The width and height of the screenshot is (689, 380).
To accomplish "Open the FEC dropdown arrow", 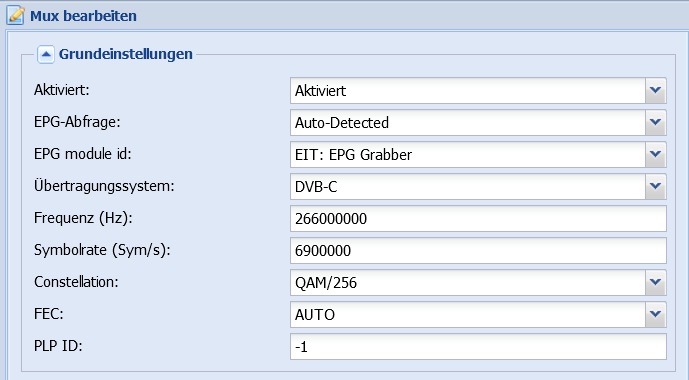I will [x=656, y=315].
